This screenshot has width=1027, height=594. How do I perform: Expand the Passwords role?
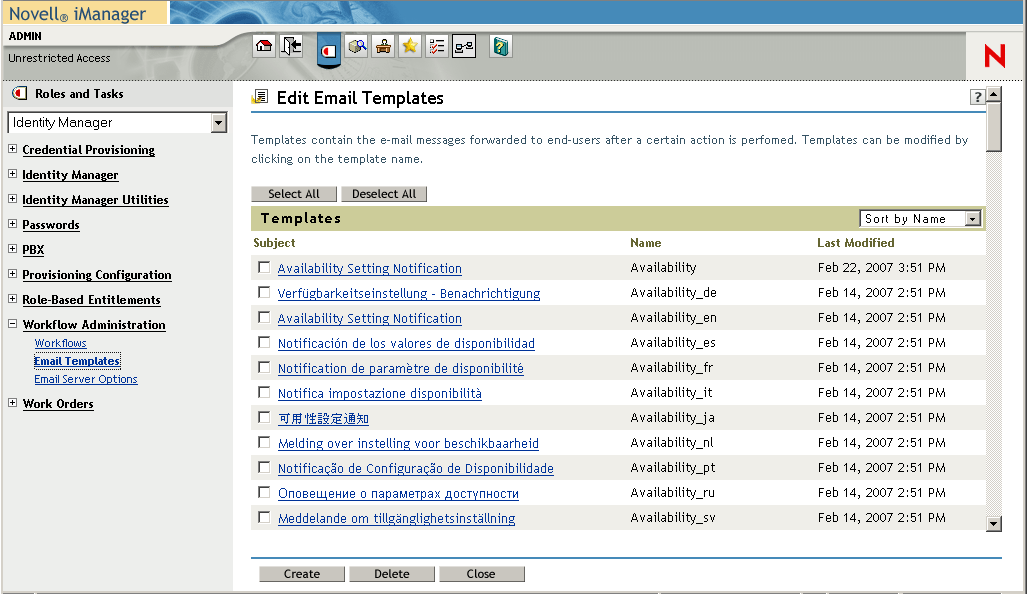[x=12, y=223]
